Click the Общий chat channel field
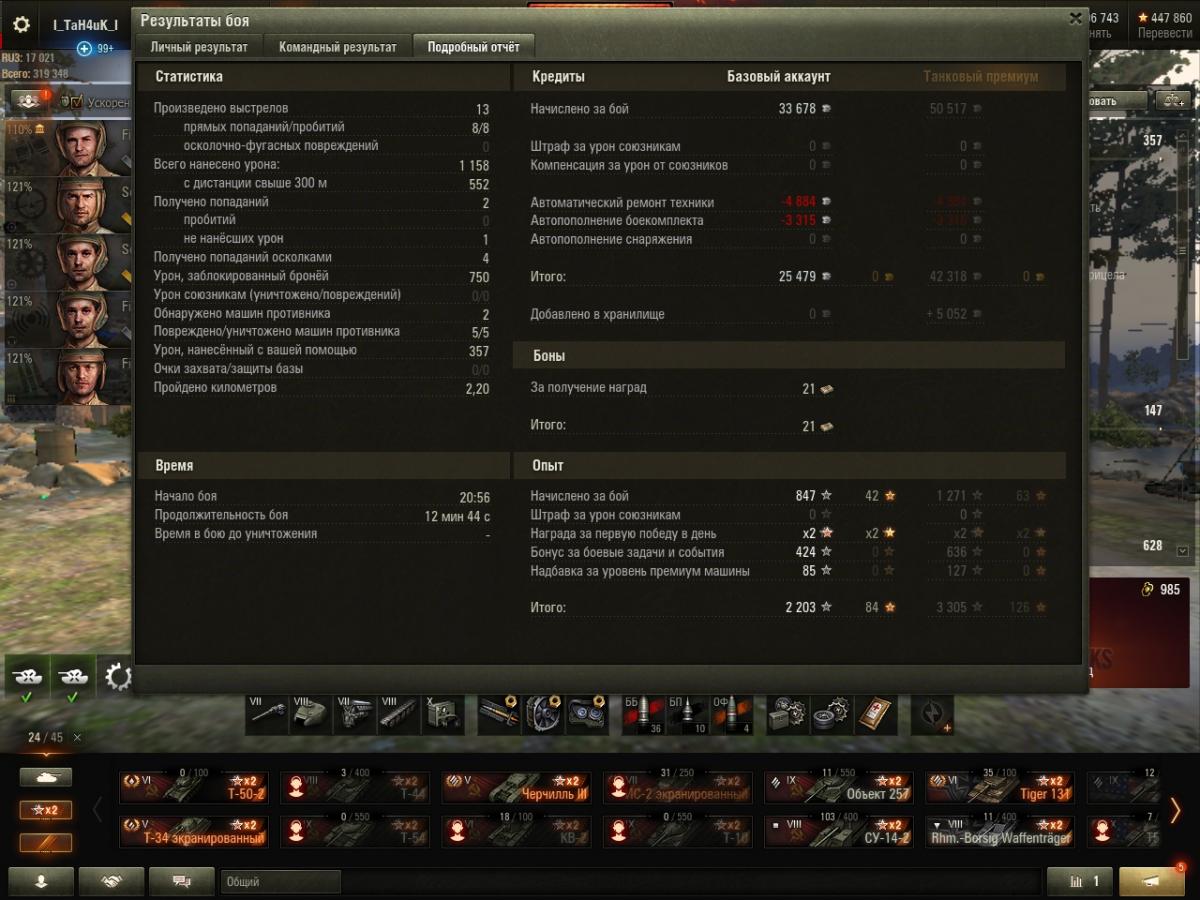 coord(280,881)
